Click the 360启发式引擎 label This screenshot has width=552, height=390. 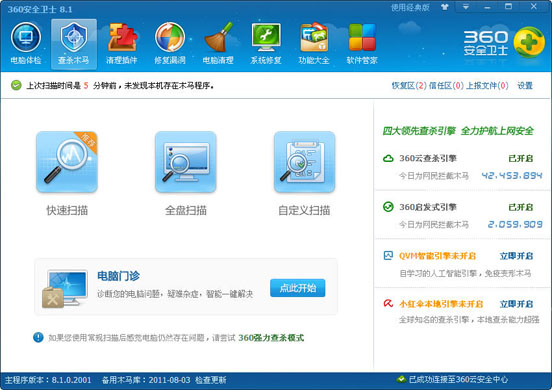pos(428,207)
